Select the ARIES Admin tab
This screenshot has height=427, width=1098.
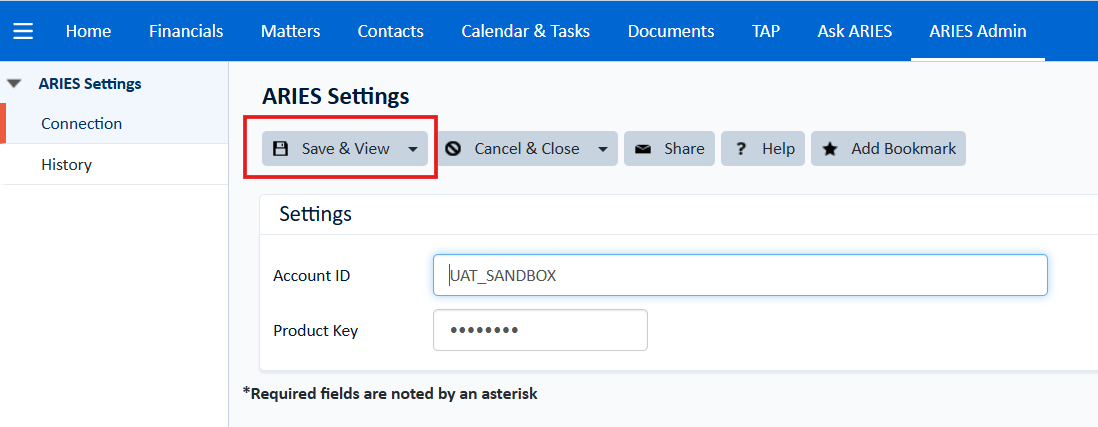pos(978,32)
